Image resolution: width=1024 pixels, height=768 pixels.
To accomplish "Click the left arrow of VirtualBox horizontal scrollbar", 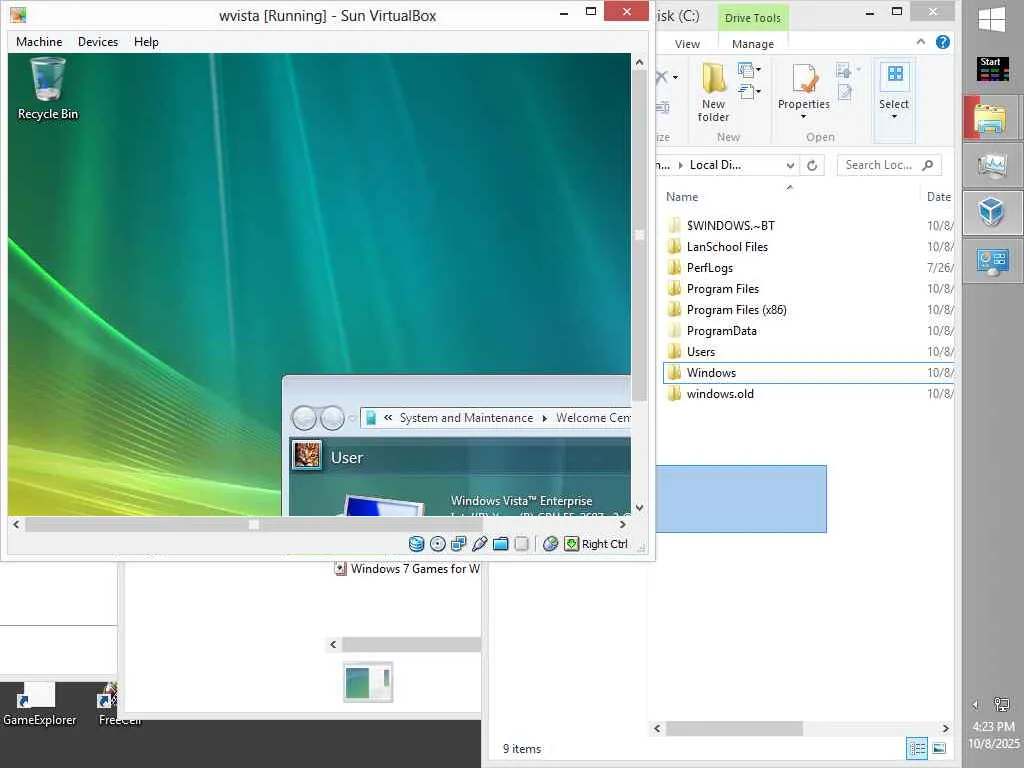I will (16, 524).
